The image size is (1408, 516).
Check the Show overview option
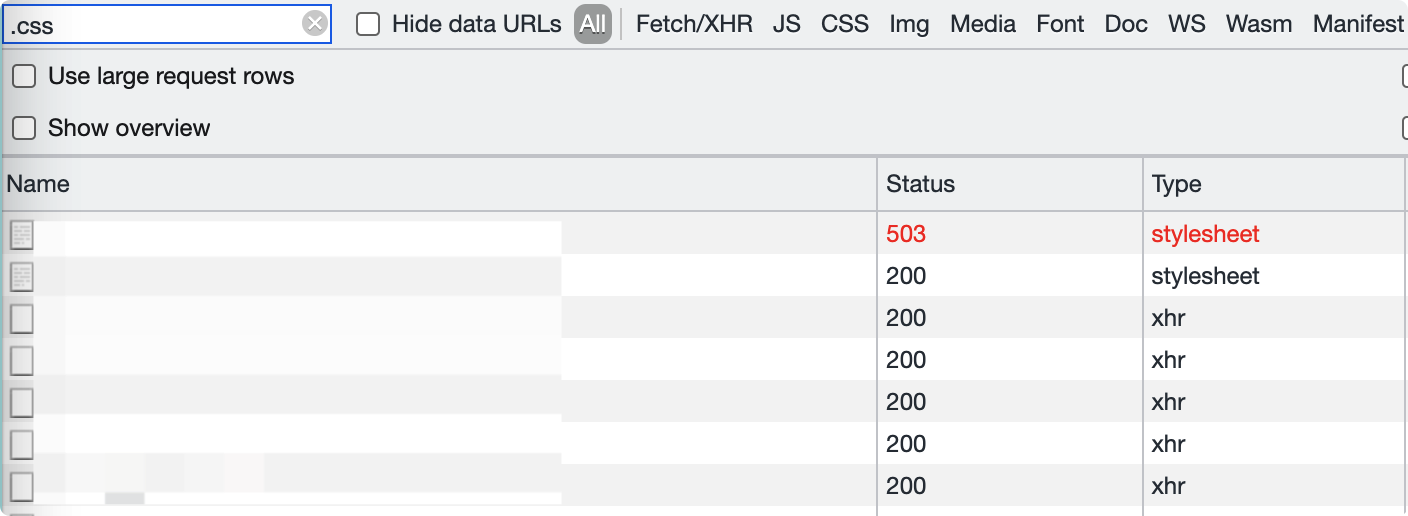(x=24, y=128)
